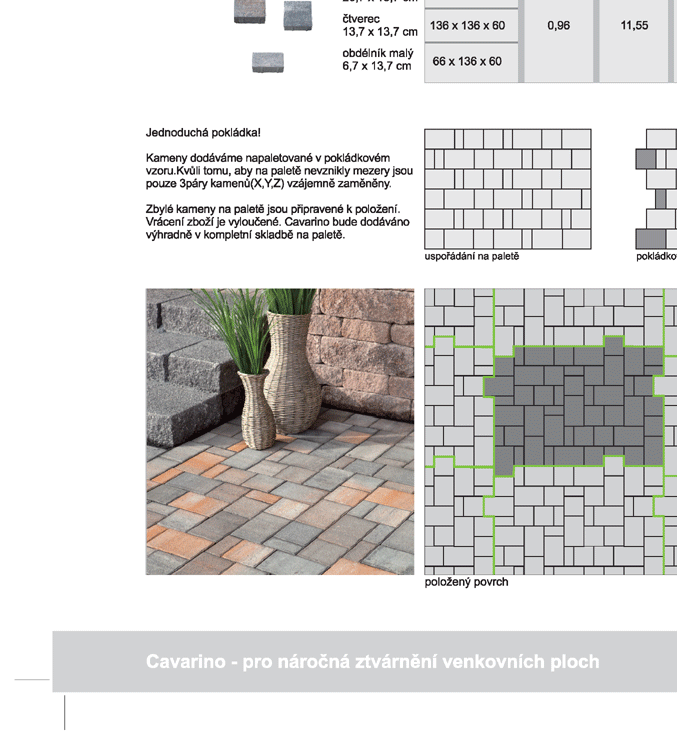
Task: Select the small rectangle paving stone image
Action: pyautogui.click(x=267, y=62)
